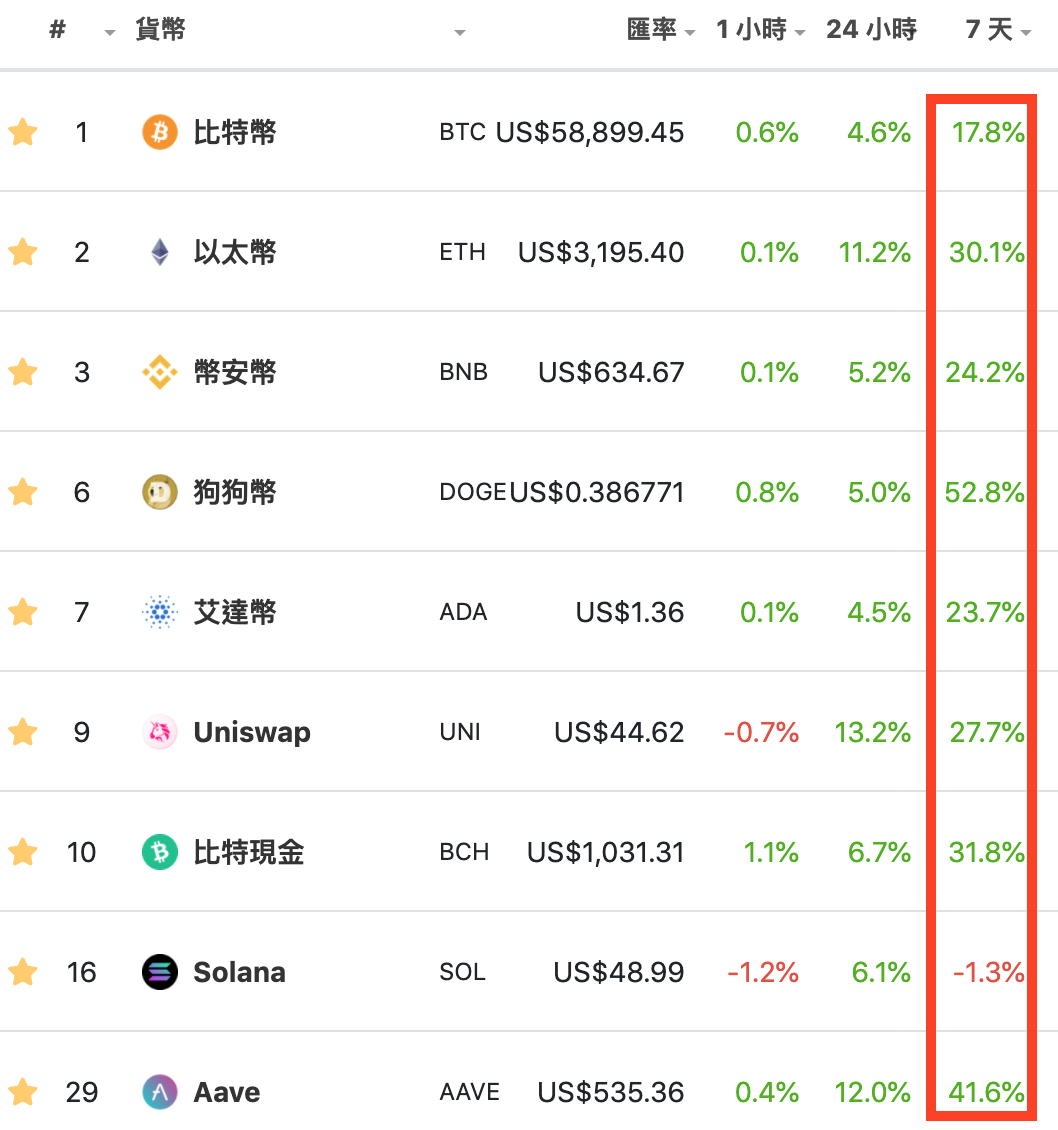
Task: Click the BNB coin logo icon
Action: click(160, 372)
